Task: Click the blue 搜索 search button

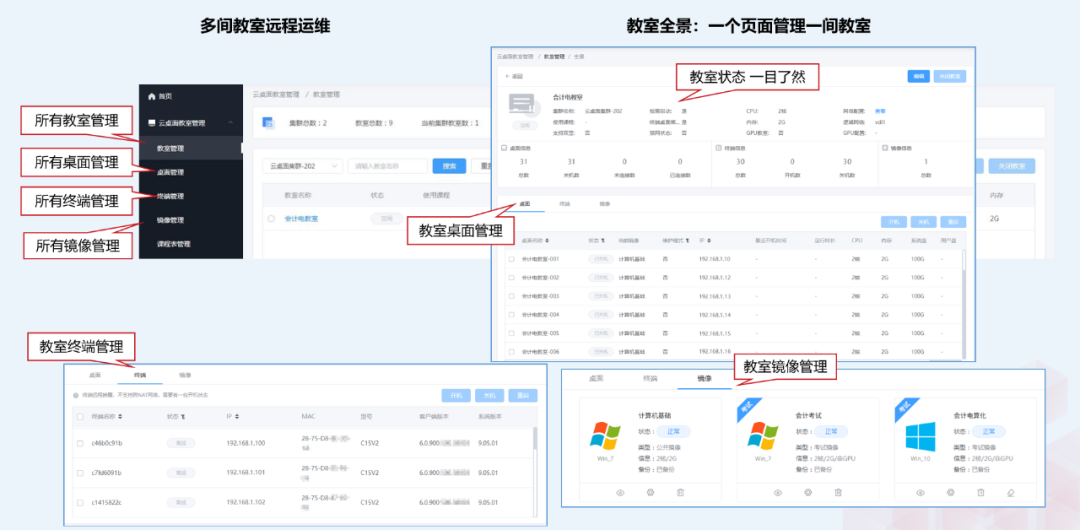Action: [x=449, y=166]
